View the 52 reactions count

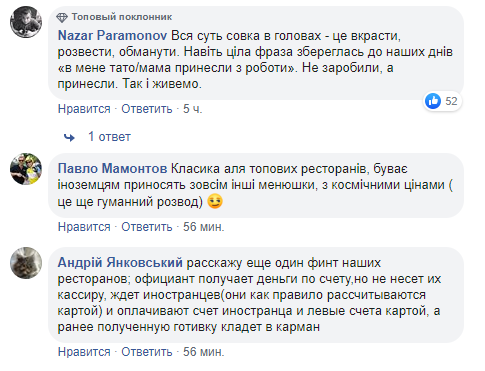pyautogui.click(x=451, y=101)
